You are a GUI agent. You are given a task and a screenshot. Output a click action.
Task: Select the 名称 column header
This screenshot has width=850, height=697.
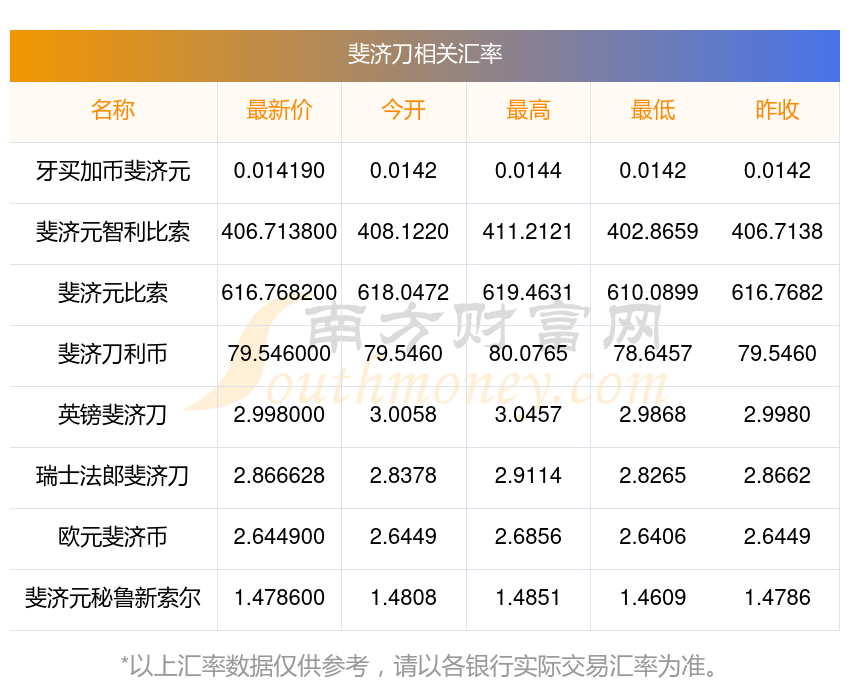[113, 110]
